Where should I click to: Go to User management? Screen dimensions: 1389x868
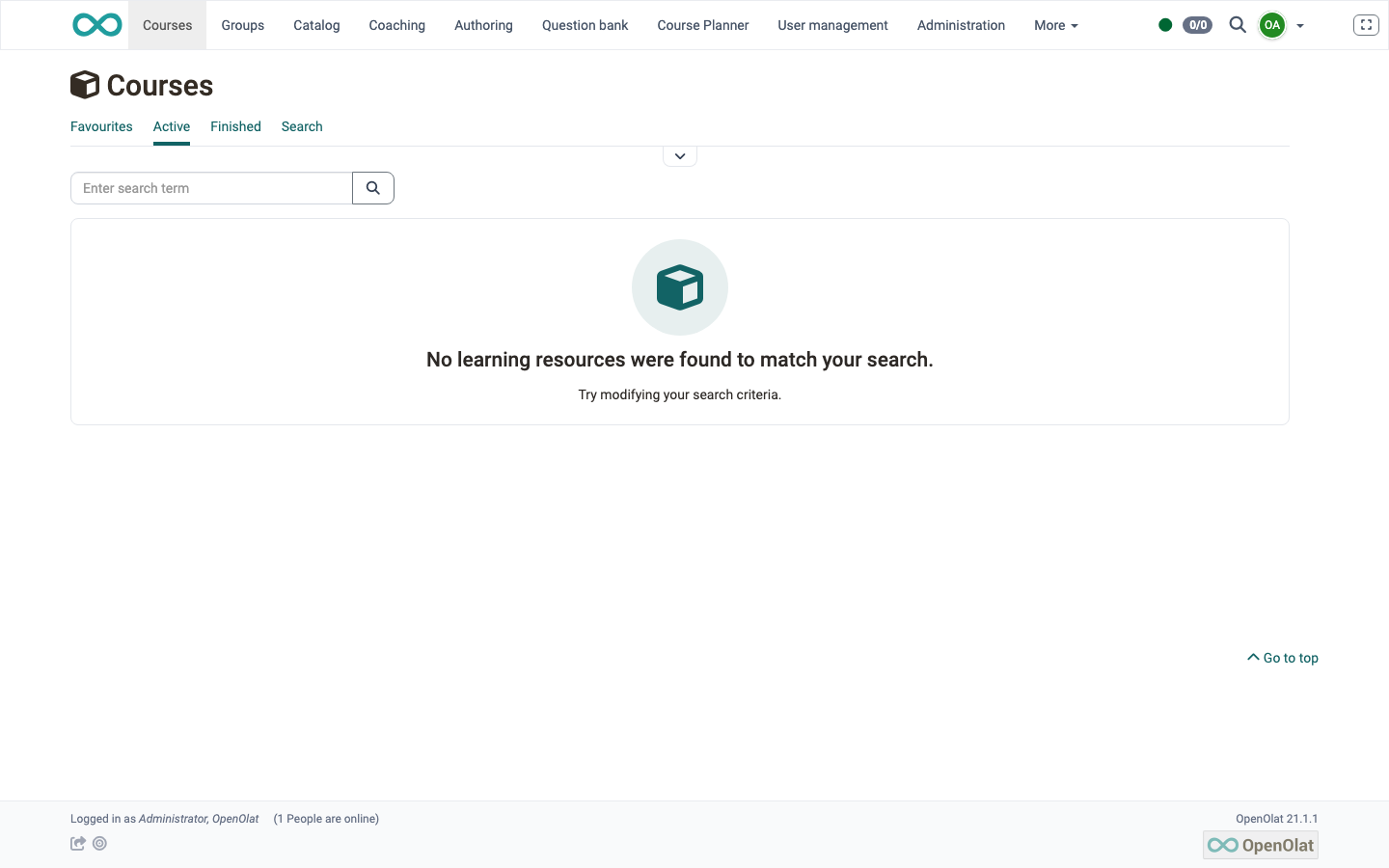pyautogui.click(x=833, y=25)
